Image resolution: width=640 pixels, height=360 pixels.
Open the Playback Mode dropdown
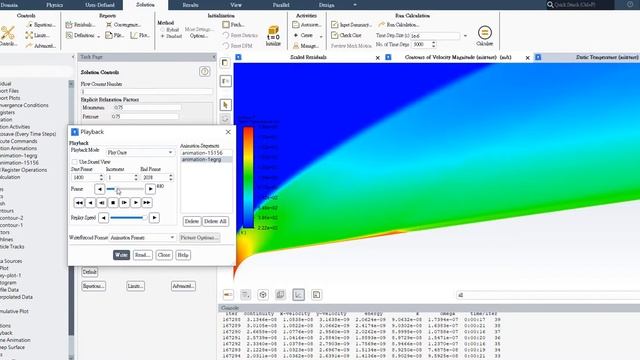140,152
